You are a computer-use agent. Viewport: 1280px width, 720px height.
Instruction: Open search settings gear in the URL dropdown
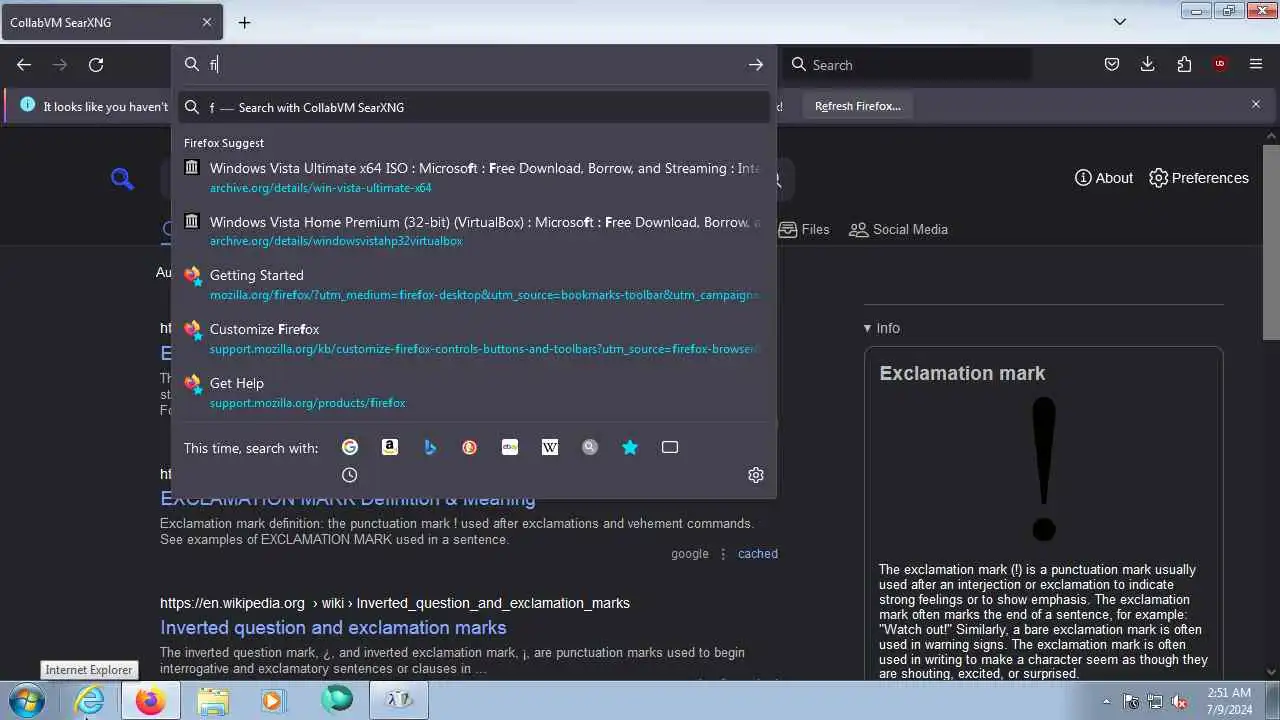click(x=756, y=475)
